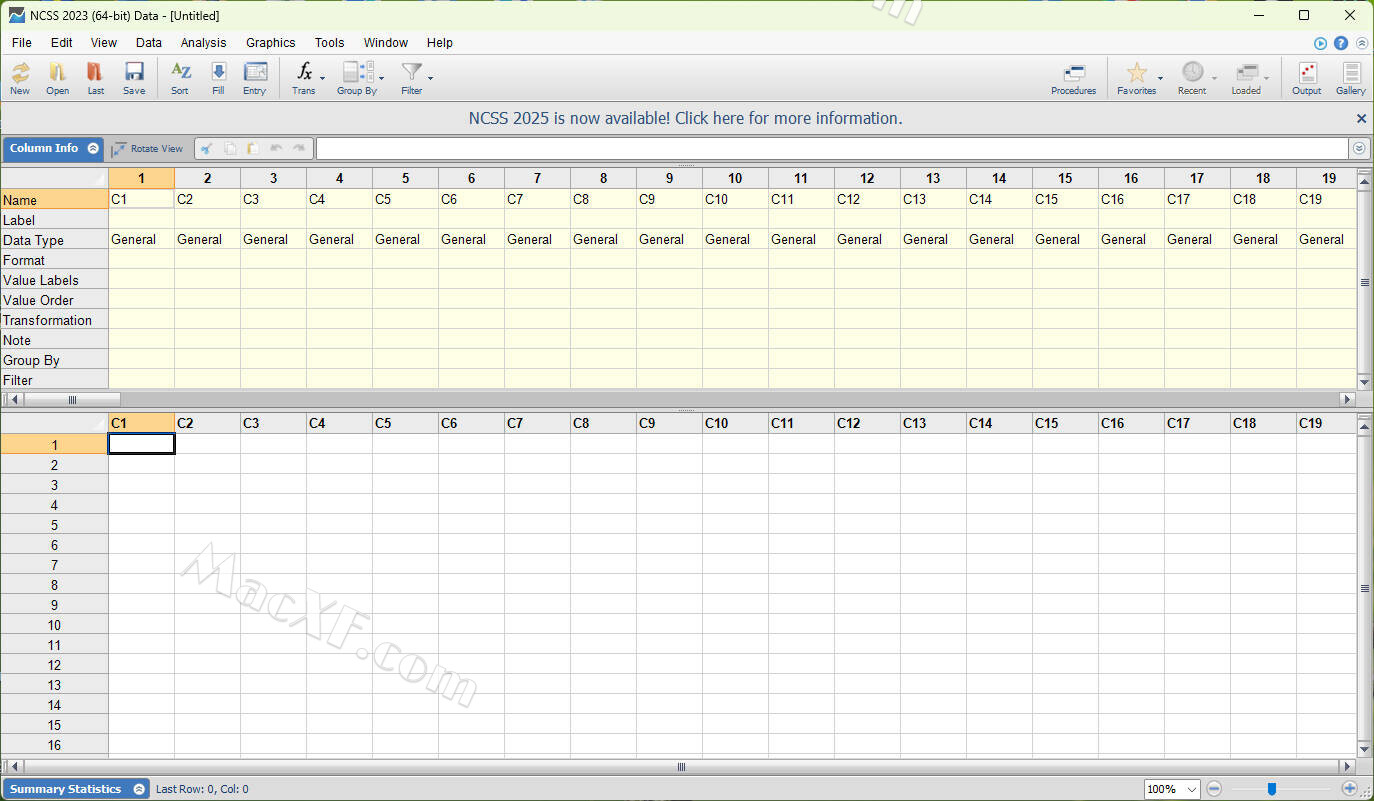Click the undo arrow icon

coord(276,148)
